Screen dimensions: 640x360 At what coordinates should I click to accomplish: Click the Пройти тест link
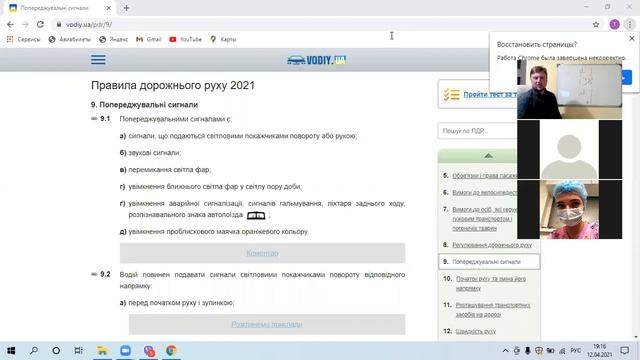coord(490,94)
